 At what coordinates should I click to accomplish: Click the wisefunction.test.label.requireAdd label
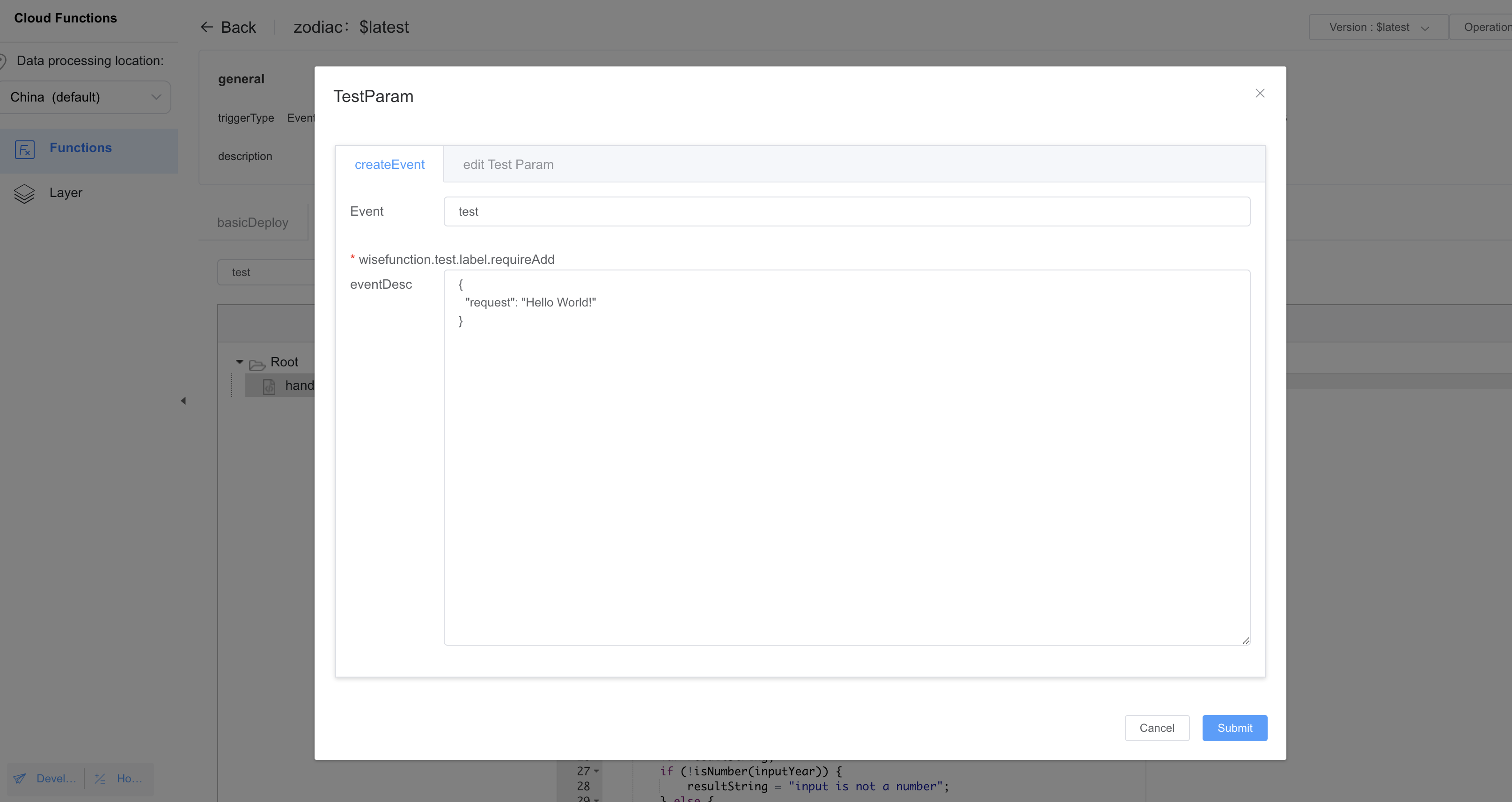(456, 259)
